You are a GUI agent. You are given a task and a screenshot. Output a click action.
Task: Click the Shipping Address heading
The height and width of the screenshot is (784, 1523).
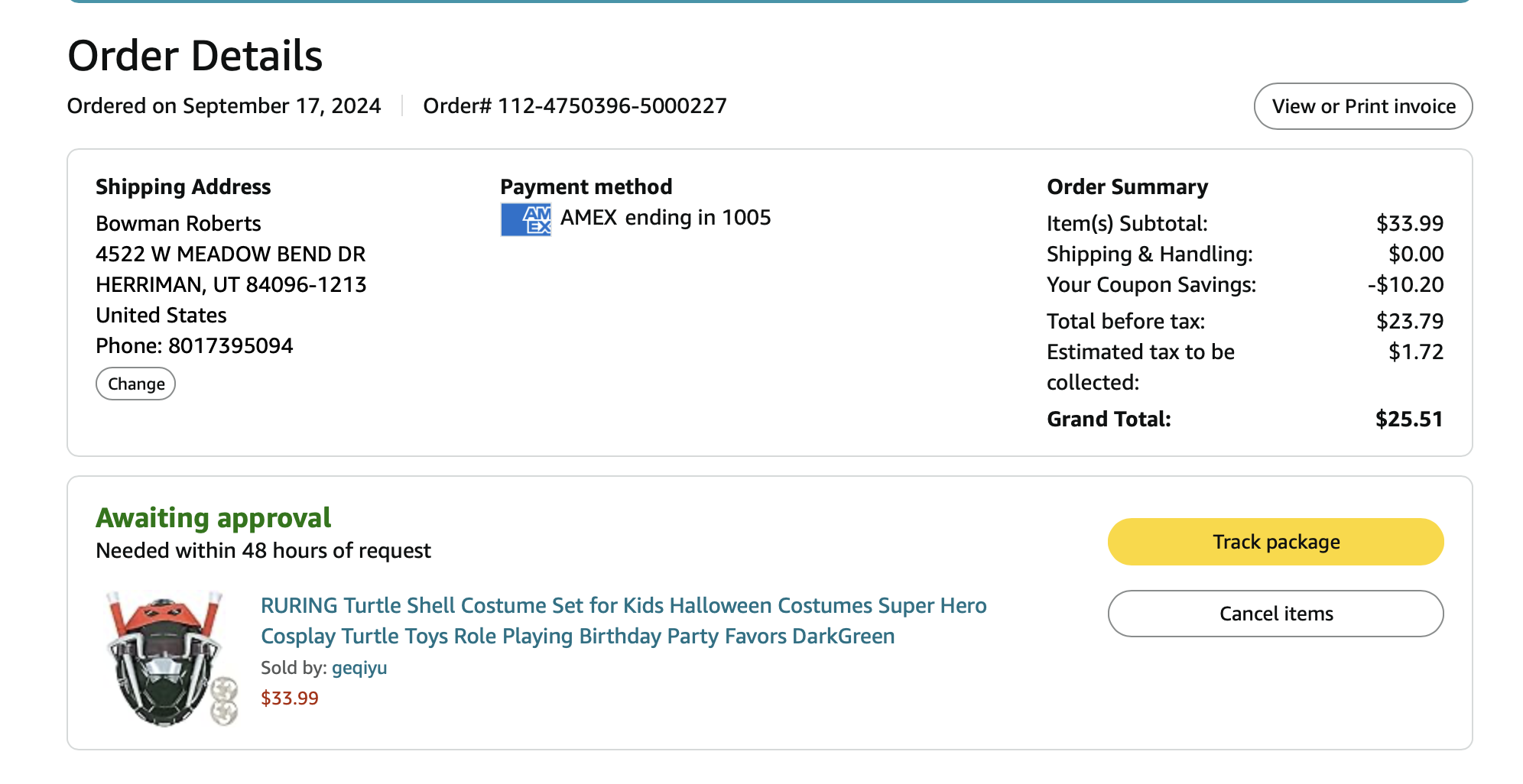(x=183, y=187)
